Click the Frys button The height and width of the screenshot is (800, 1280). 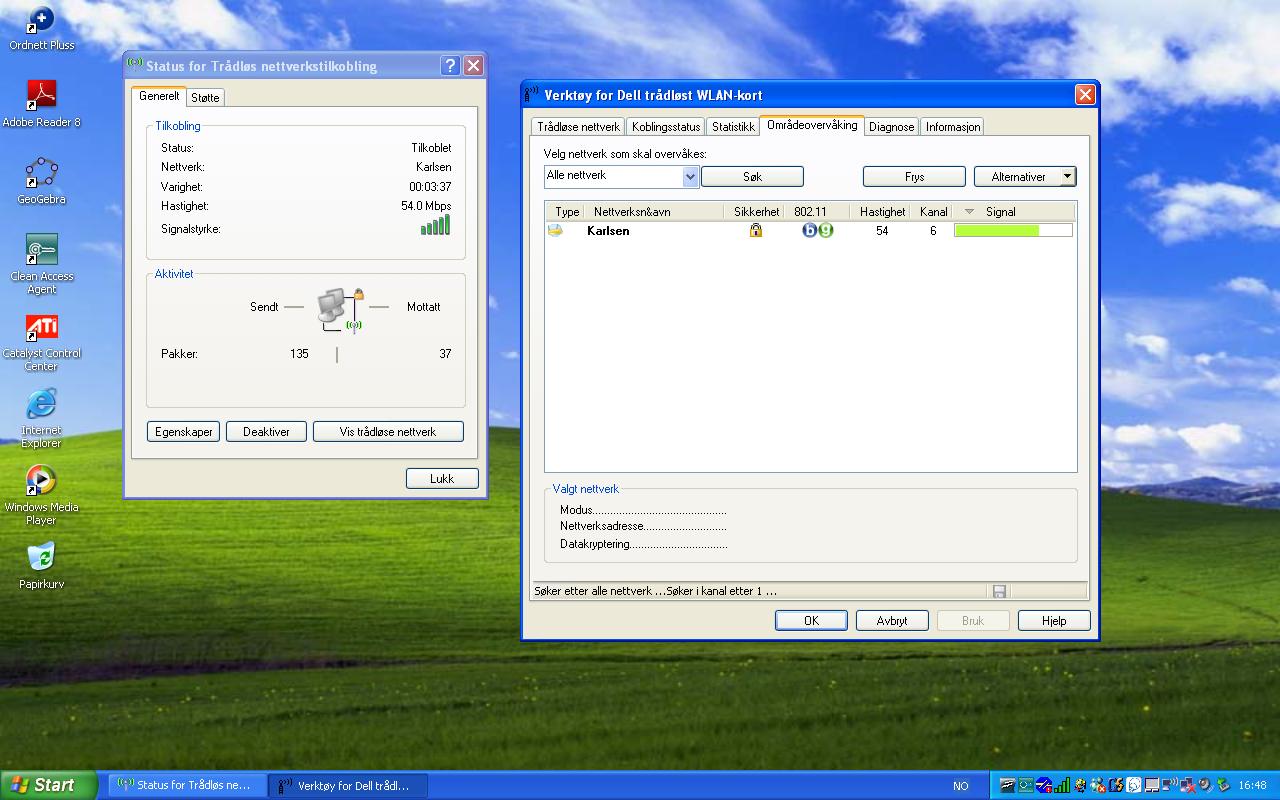pyautogui.click(x=914, y=177)
